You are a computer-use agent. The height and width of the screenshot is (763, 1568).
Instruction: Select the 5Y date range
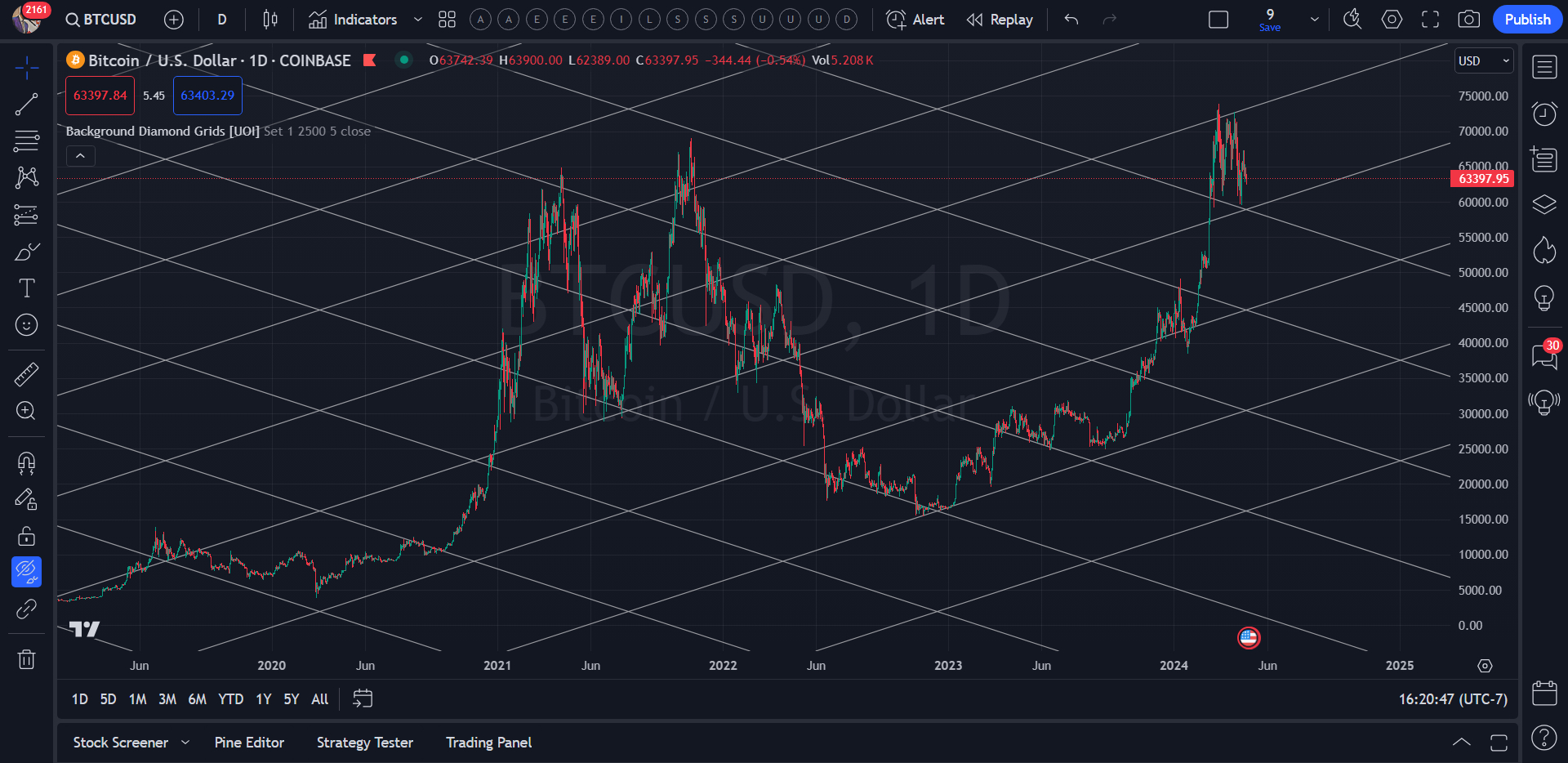tap(291, 699)
